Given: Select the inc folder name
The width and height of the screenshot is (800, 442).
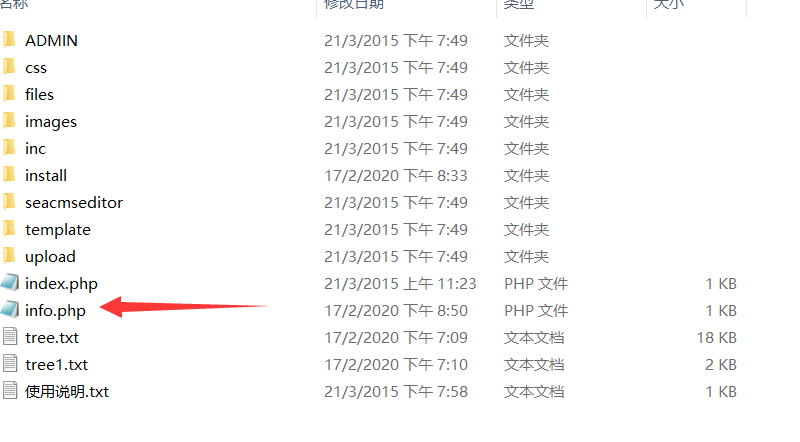Looking at the screenshot, I should pos(35,149).
